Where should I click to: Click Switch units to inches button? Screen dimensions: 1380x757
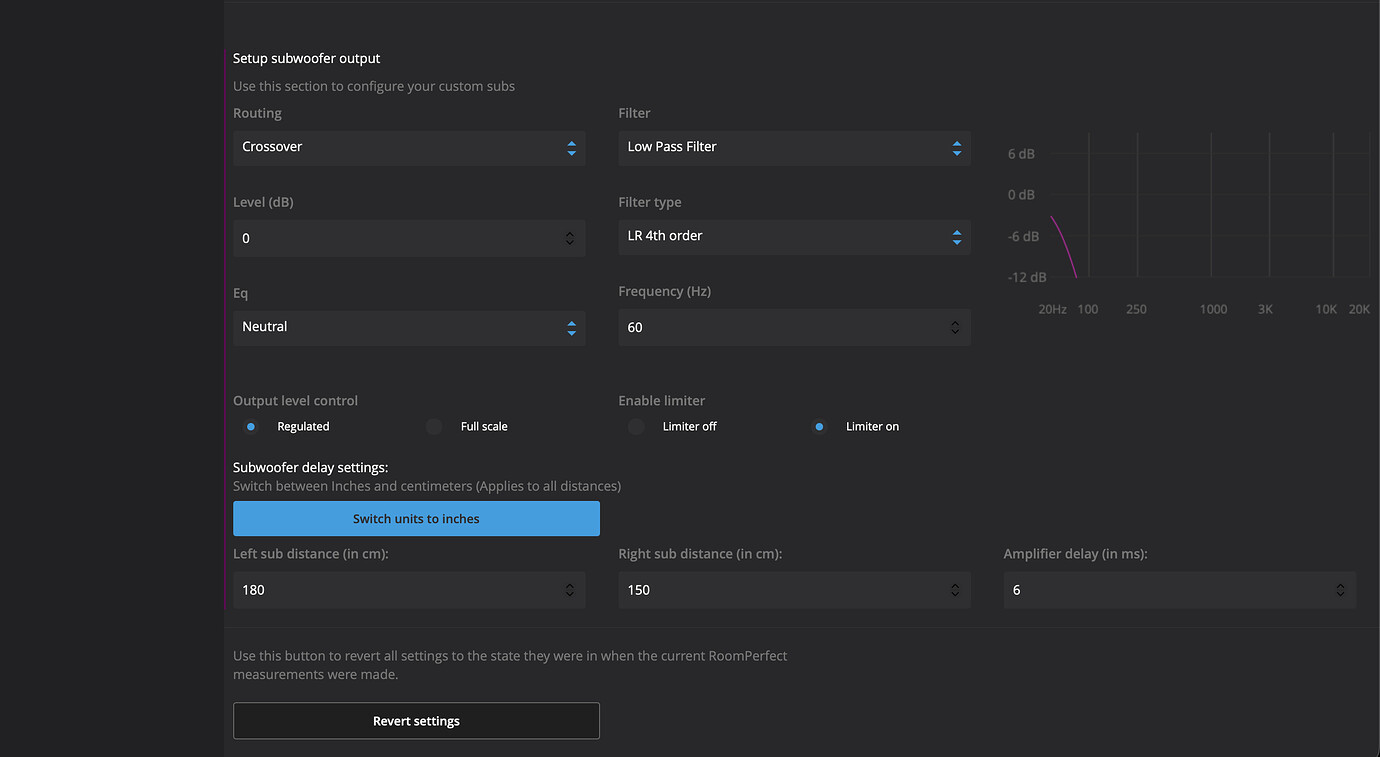[416, 519]
